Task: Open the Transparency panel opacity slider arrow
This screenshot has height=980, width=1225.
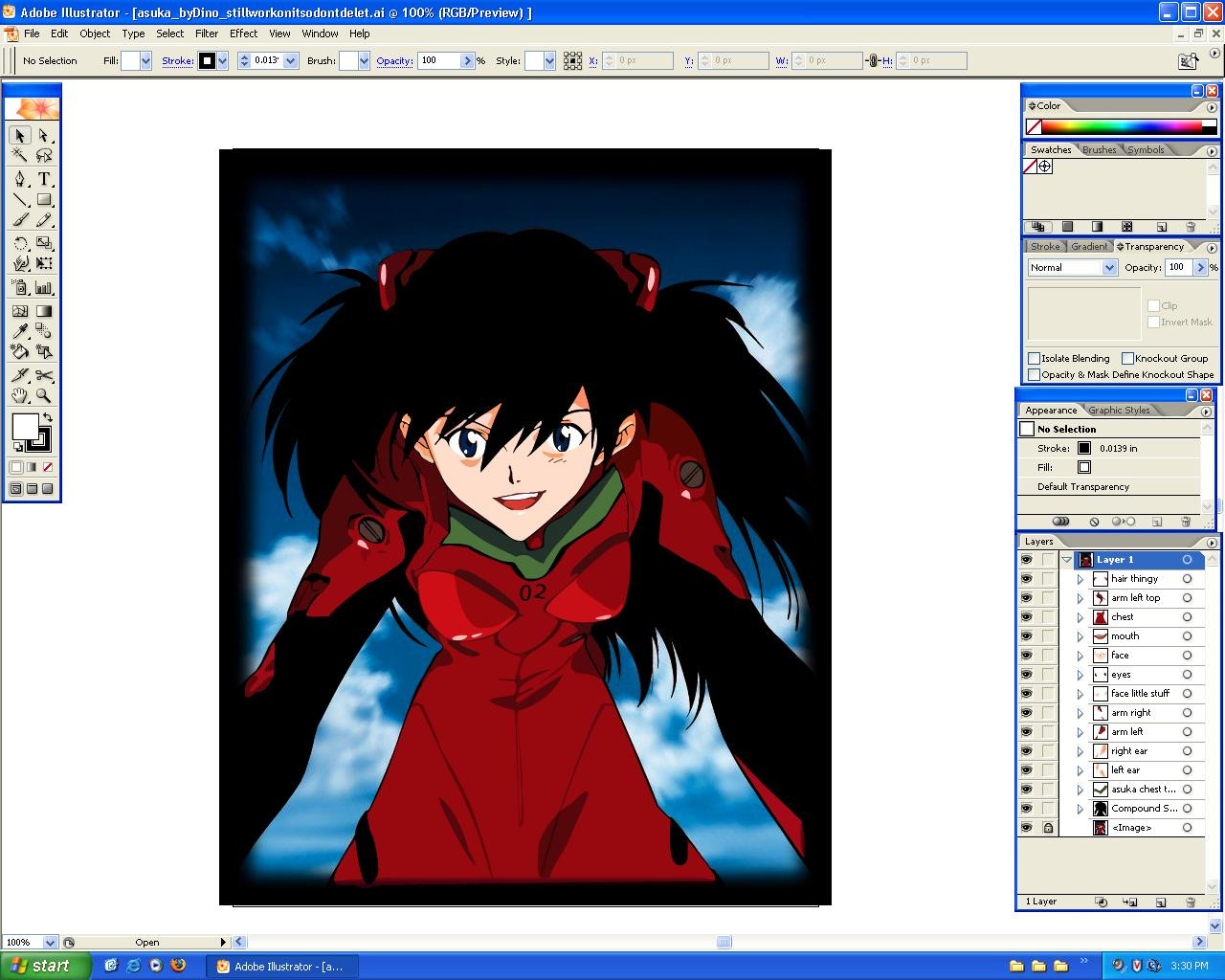Action: (x=1200, y=268)
